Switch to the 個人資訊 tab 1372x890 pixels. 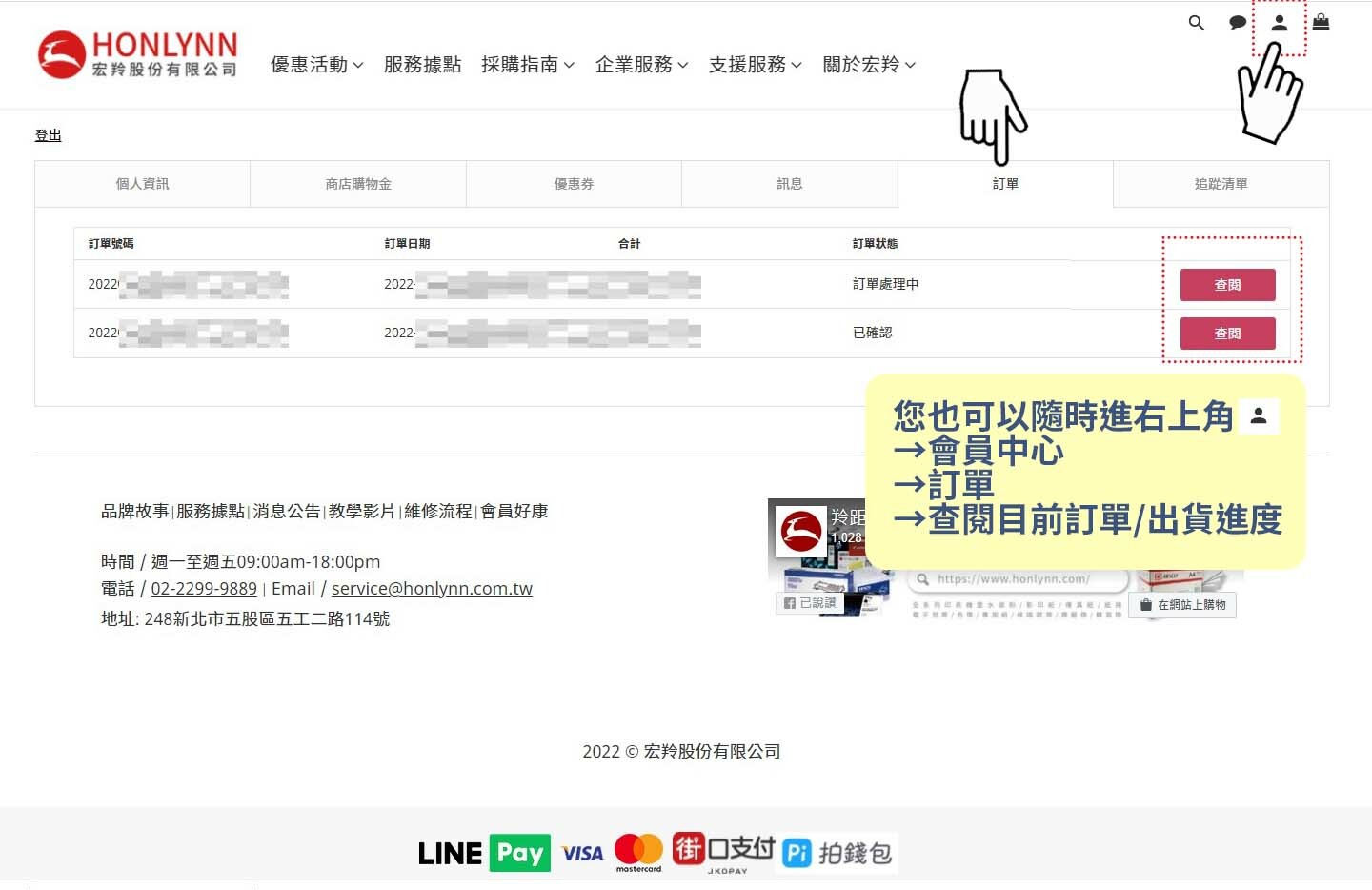click(x=143, y=184)
